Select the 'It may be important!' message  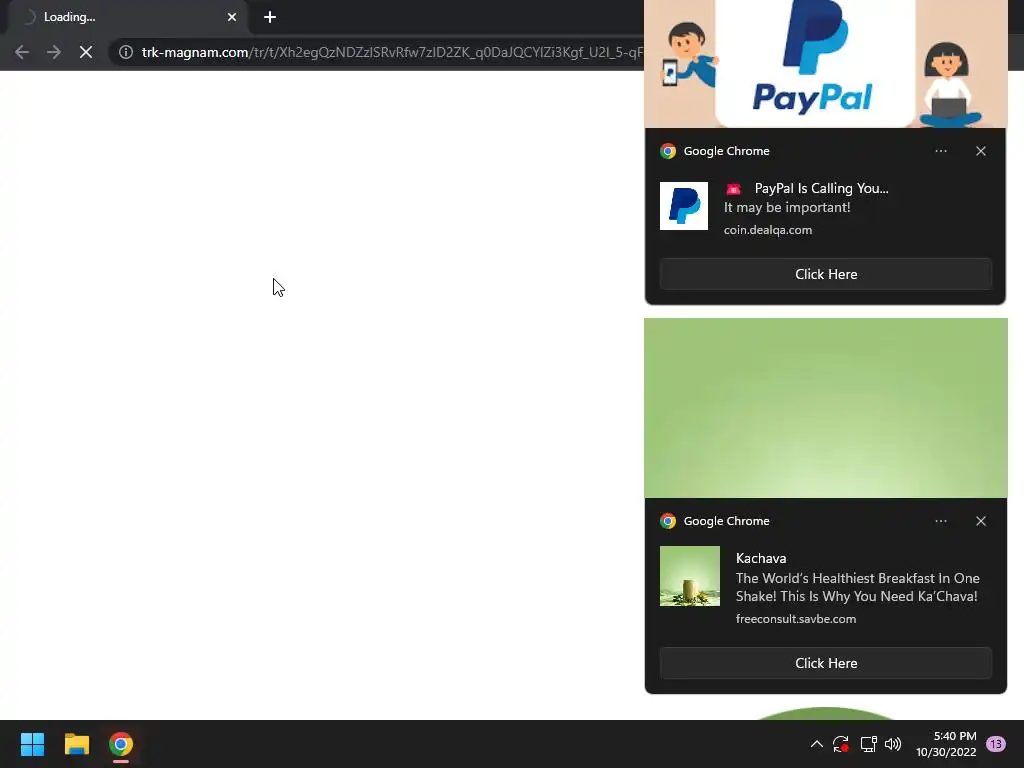pyautogui.click(x=787, y=208)
